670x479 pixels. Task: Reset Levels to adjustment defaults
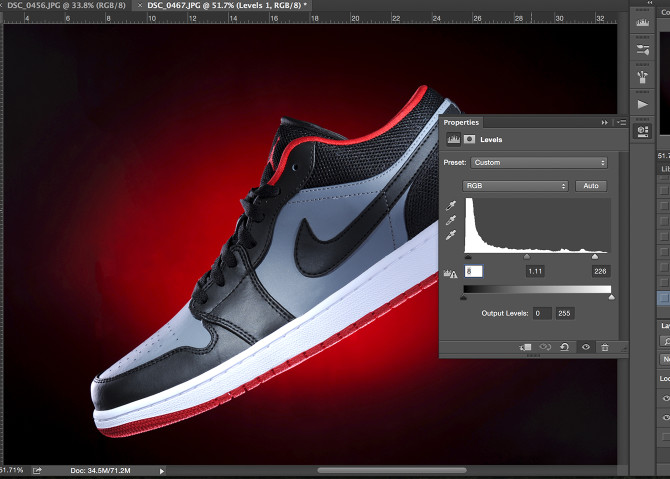(564, 347)
